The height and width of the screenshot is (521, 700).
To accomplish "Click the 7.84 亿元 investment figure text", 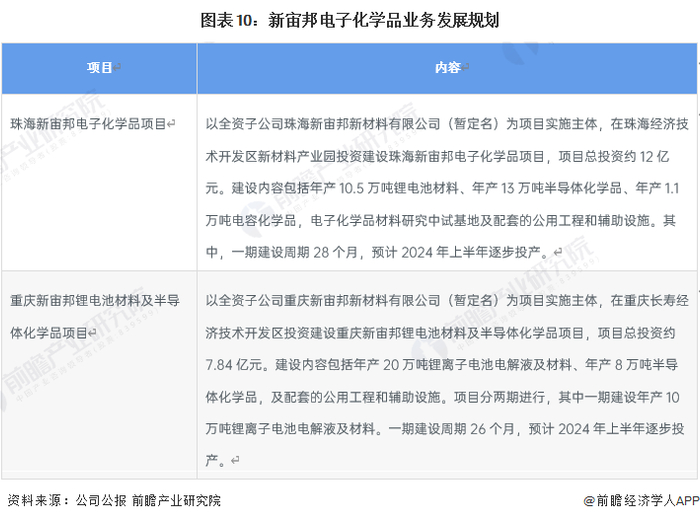I will (x=234, y=365).
